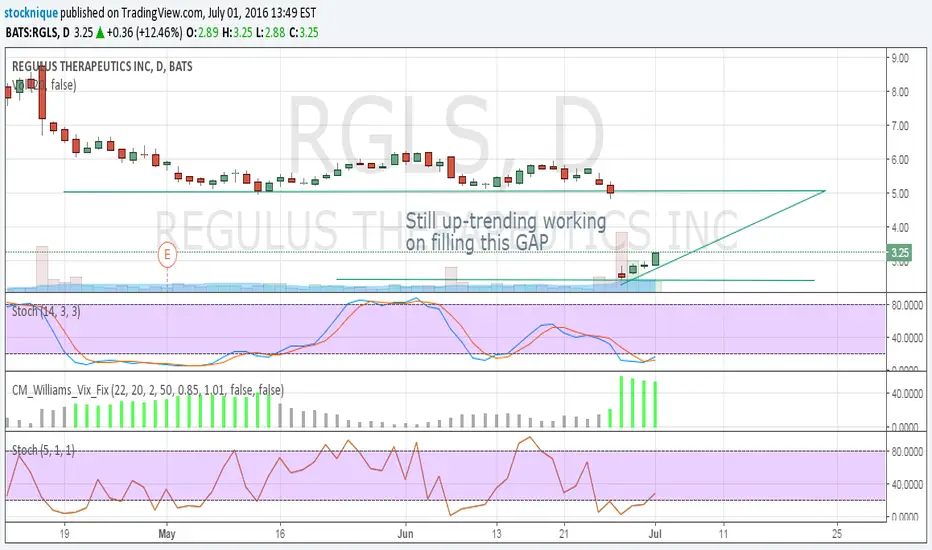Image resolution: width=932 pixels, height=550 pixels.
Task: Click the 'May' date axis label
Action: 167,534
